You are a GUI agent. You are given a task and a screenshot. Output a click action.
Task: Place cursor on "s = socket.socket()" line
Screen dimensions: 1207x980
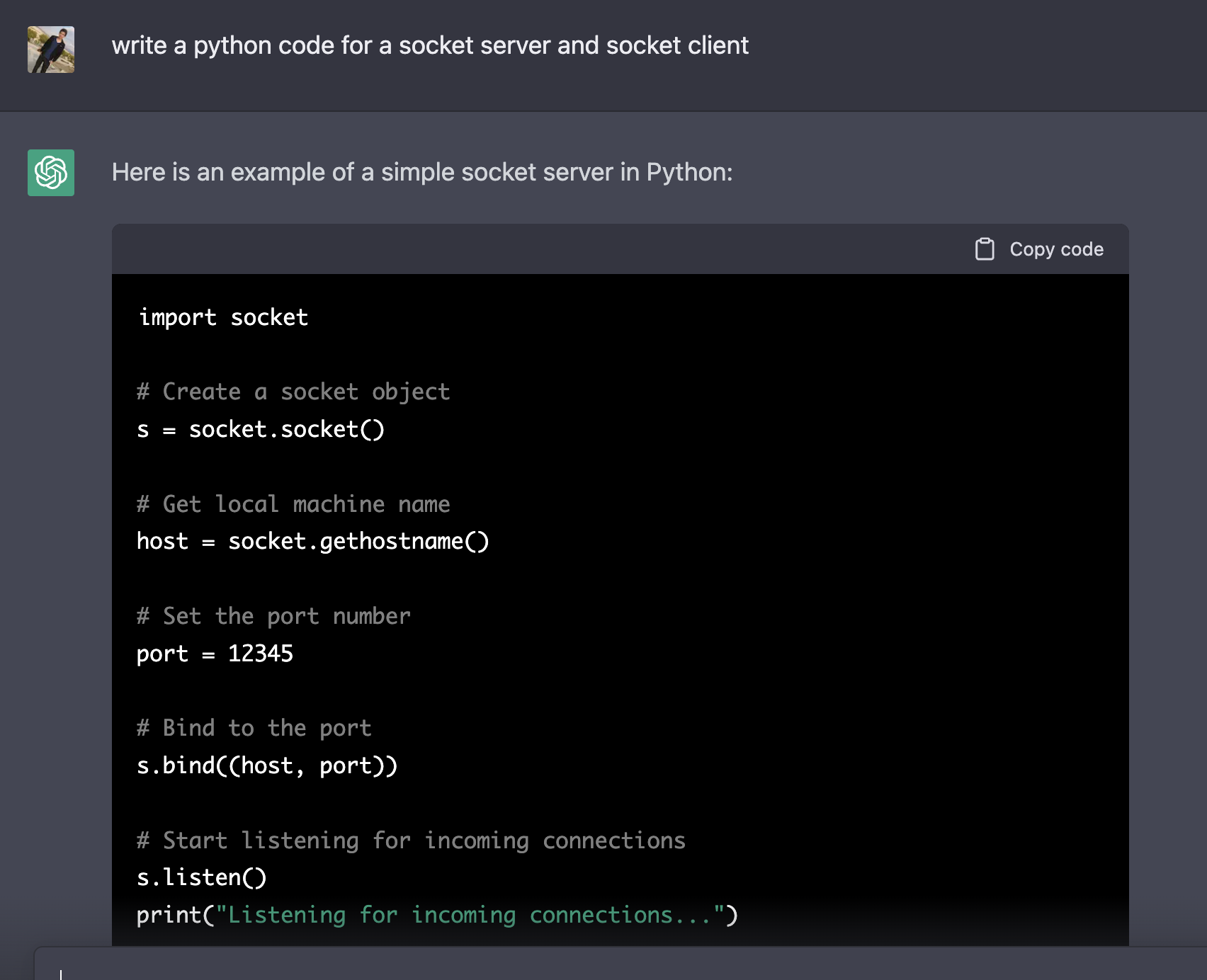click(x=261, y=429)
